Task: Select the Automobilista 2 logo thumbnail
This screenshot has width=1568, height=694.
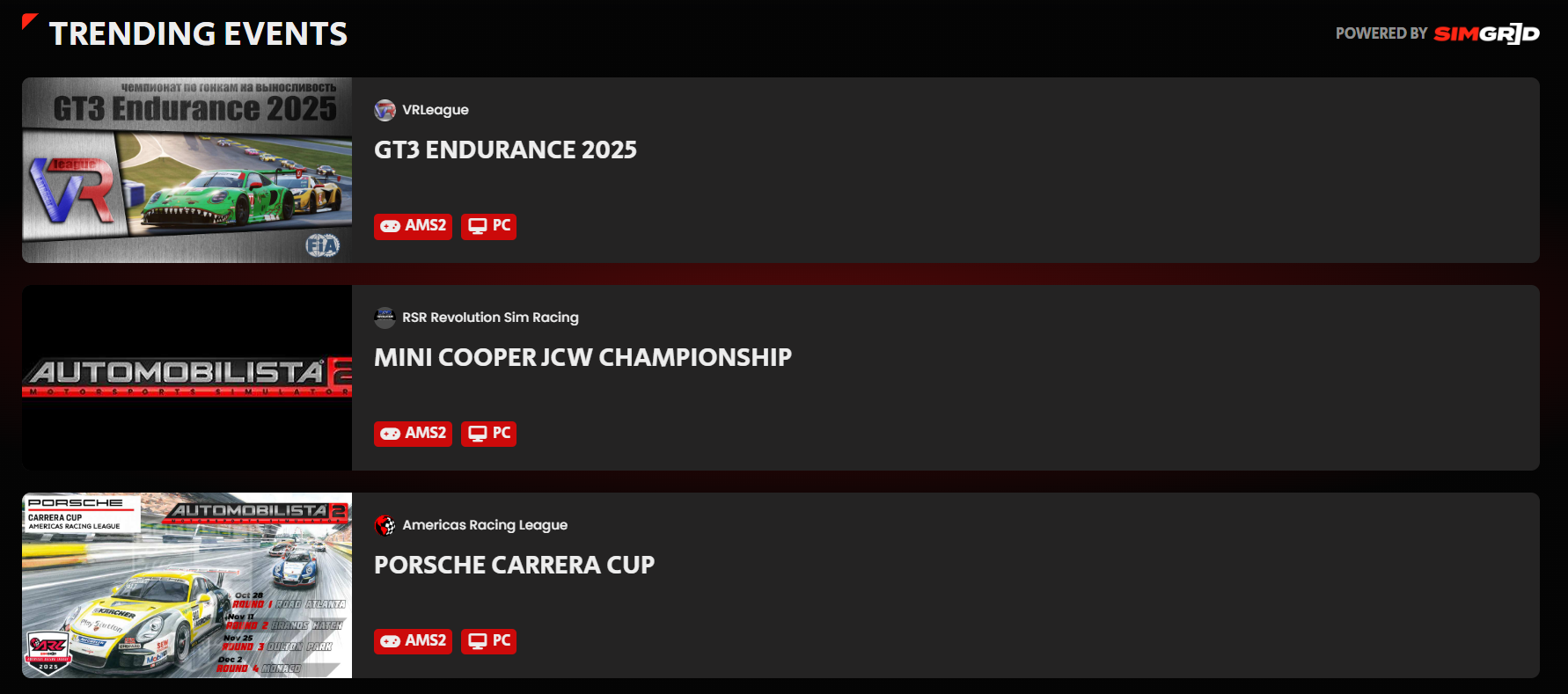Action: (187, 377)
